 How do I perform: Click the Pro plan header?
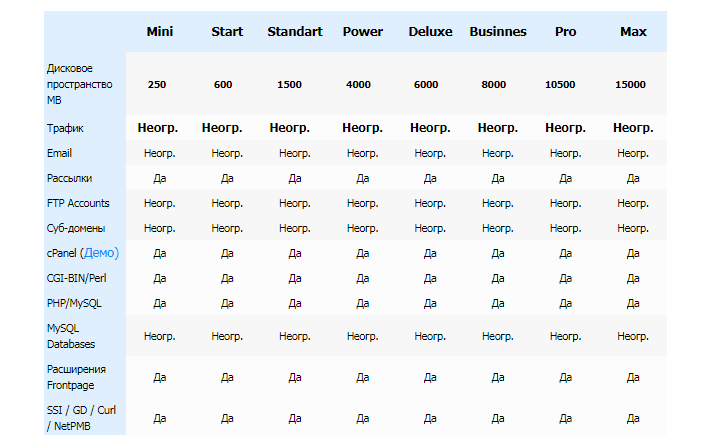coord(565,31)
